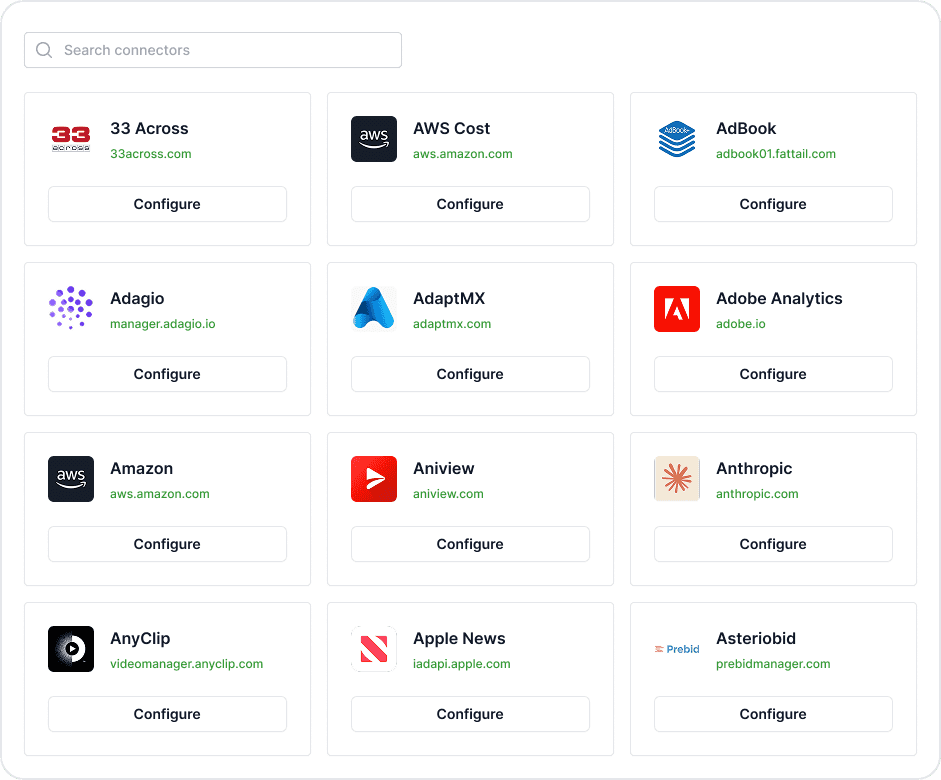Open the 33across.com link
The width and height of the screenshot is (941, 780).
pyautogui.click(x=151, y=154)
